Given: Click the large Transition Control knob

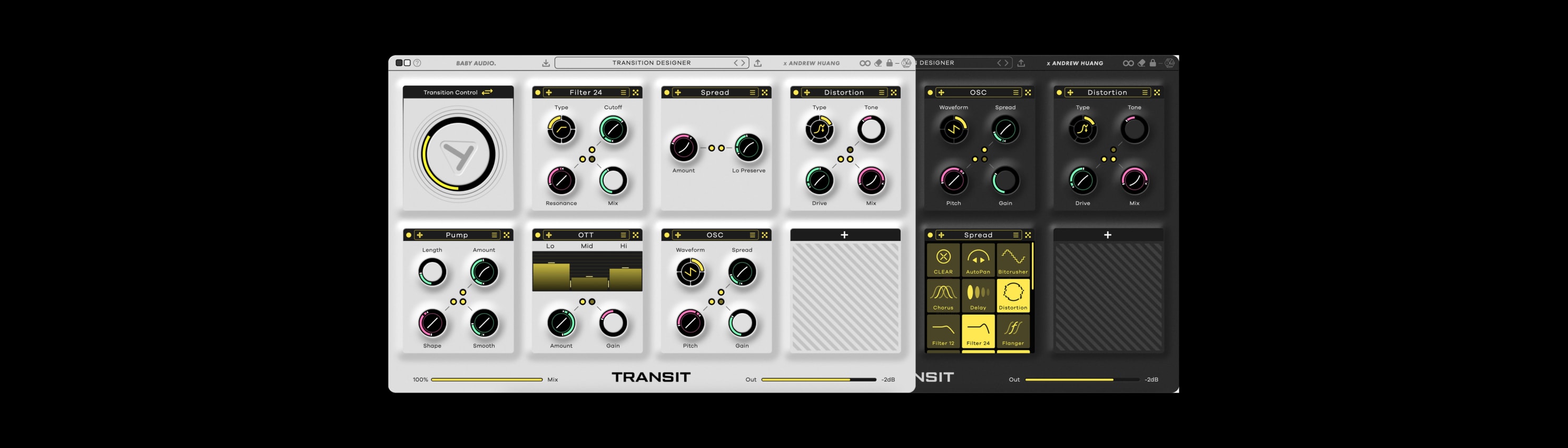Looking at the screenshot, I should 458,154.
